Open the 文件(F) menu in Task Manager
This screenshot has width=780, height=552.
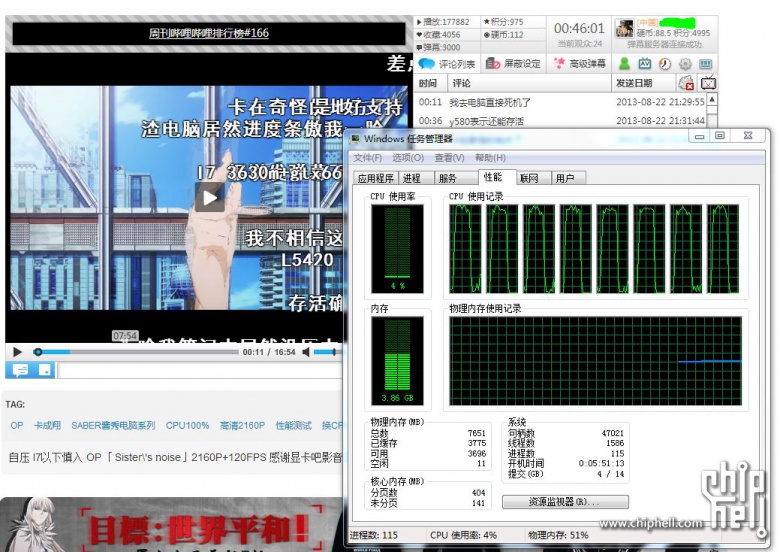coord(368,158)
